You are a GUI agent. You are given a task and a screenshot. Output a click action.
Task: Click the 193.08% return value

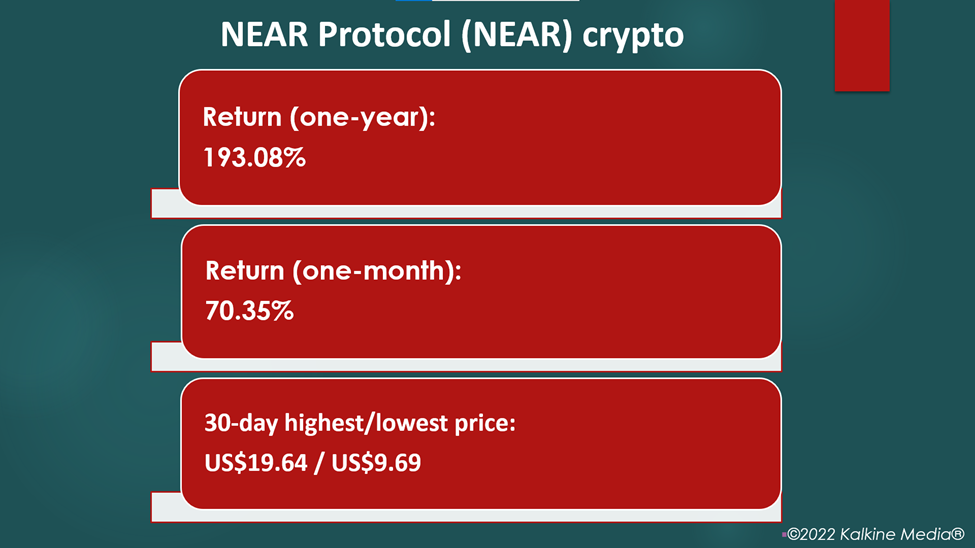(x=254, y=157)
